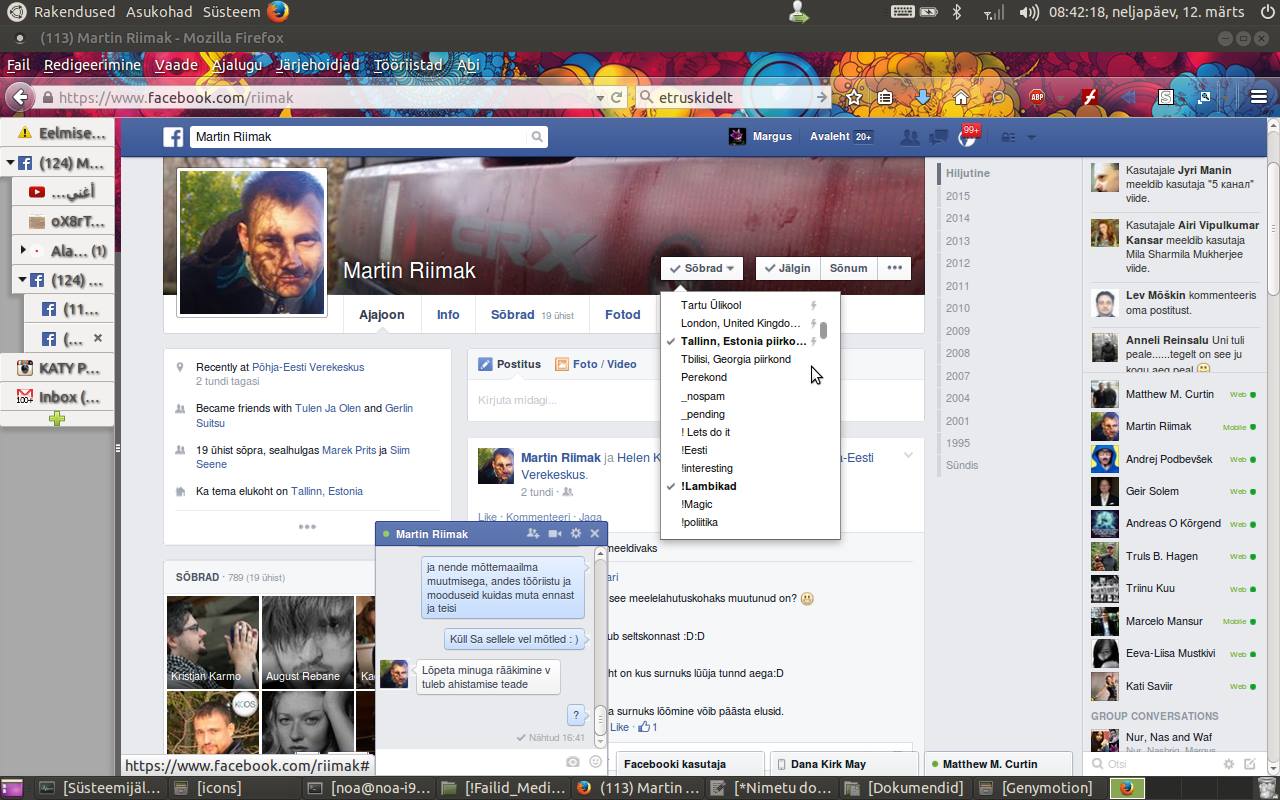
Task: Open the Järjehoidjad bookmarks menu
Action: click(x=317, y=65)
